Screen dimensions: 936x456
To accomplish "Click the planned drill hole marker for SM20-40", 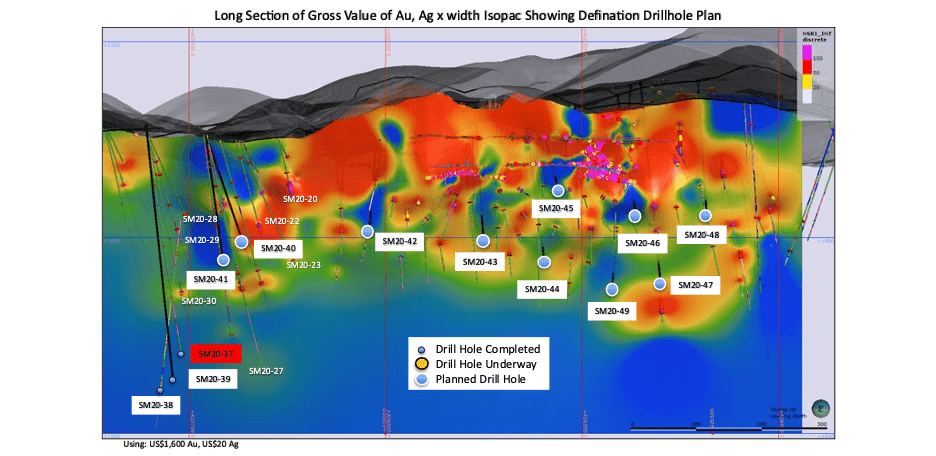I will pos(242,241).
